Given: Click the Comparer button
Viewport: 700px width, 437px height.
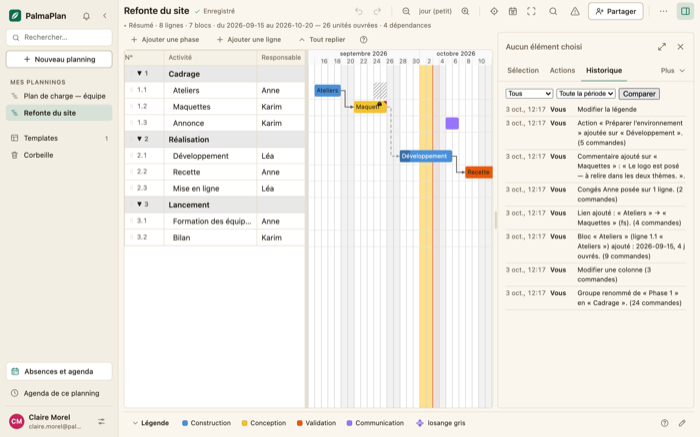Looking at the screenshot, I should tap(639, 94).
